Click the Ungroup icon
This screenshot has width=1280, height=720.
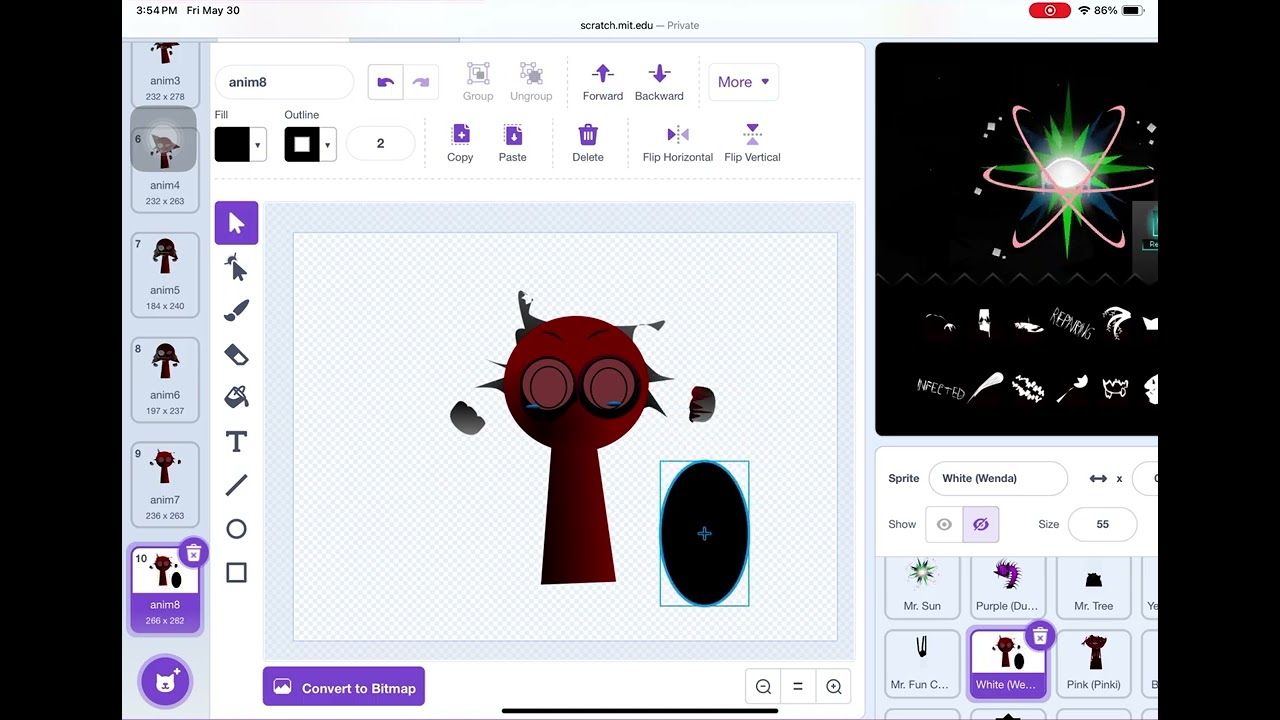pos(531,82)
